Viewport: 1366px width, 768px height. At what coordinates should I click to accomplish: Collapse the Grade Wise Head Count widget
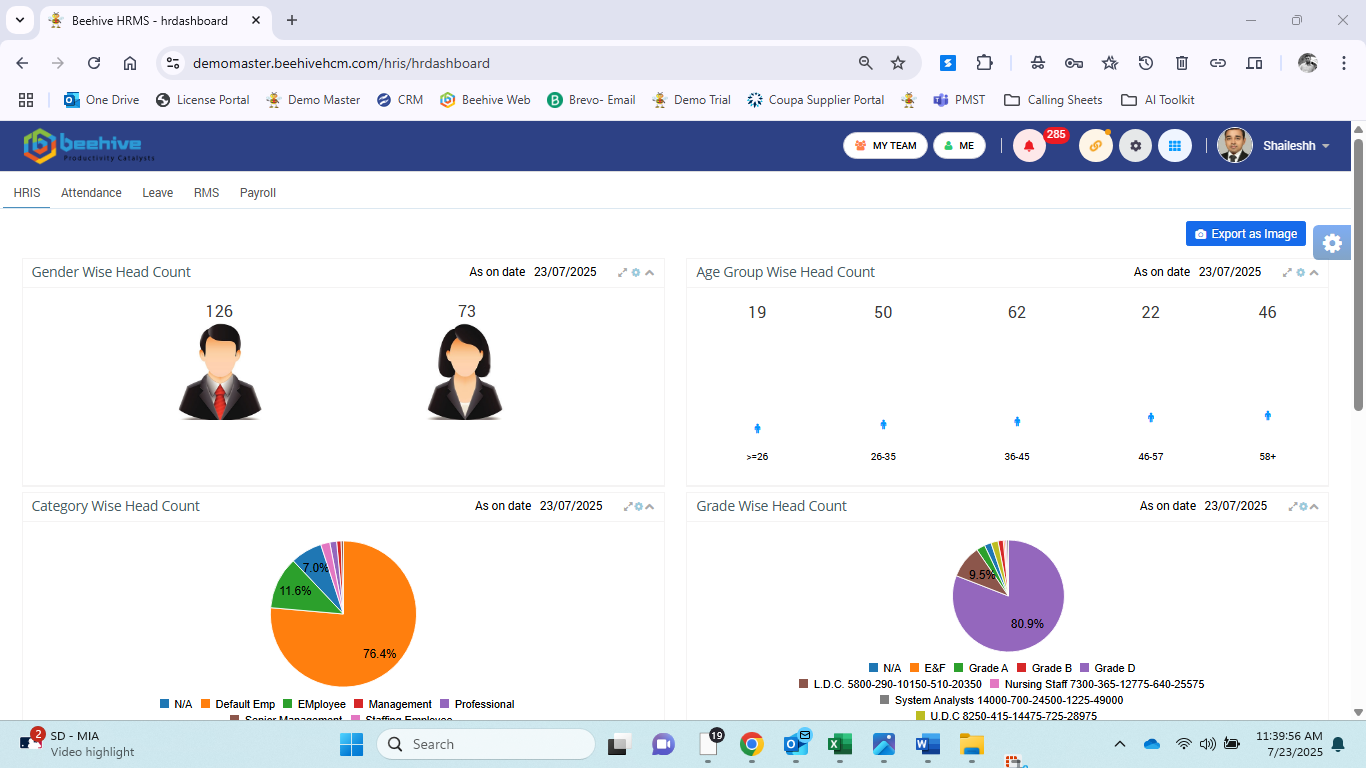coord(1314,506)
